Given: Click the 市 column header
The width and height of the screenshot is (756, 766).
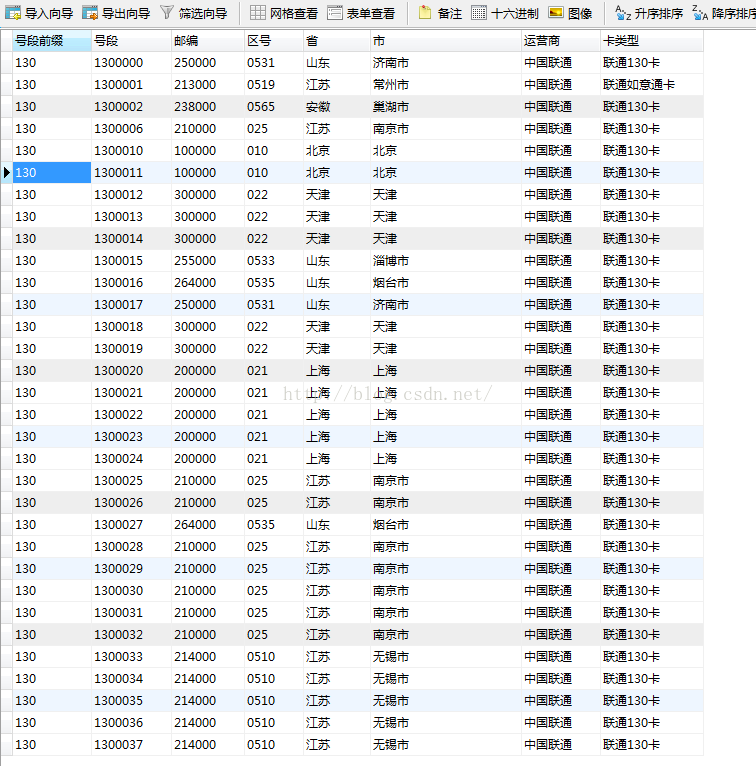Looking at the screenshot, I should coord(446,41).
